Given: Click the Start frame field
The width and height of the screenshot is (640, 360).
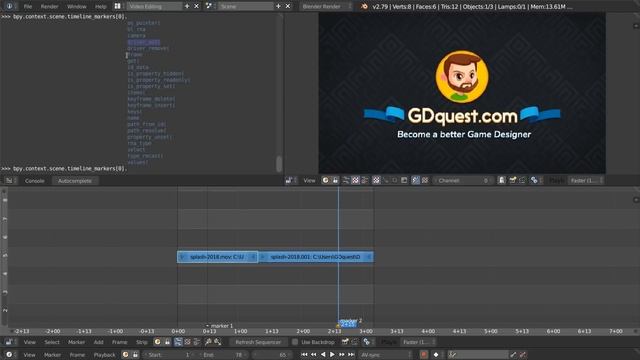Looking at the screenshot, I should click(169, 355).
